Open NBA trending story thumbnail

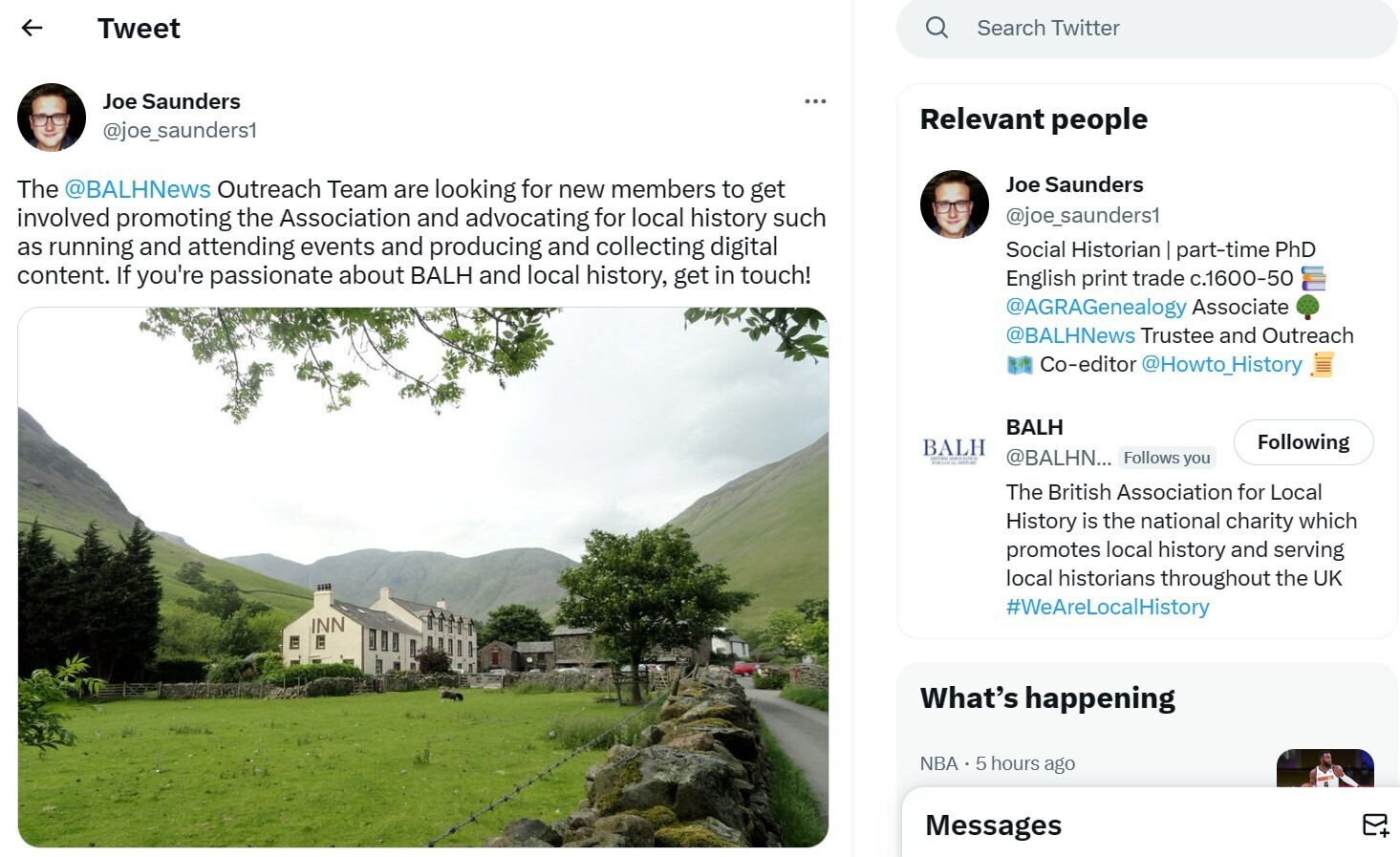coord(1325,768)
